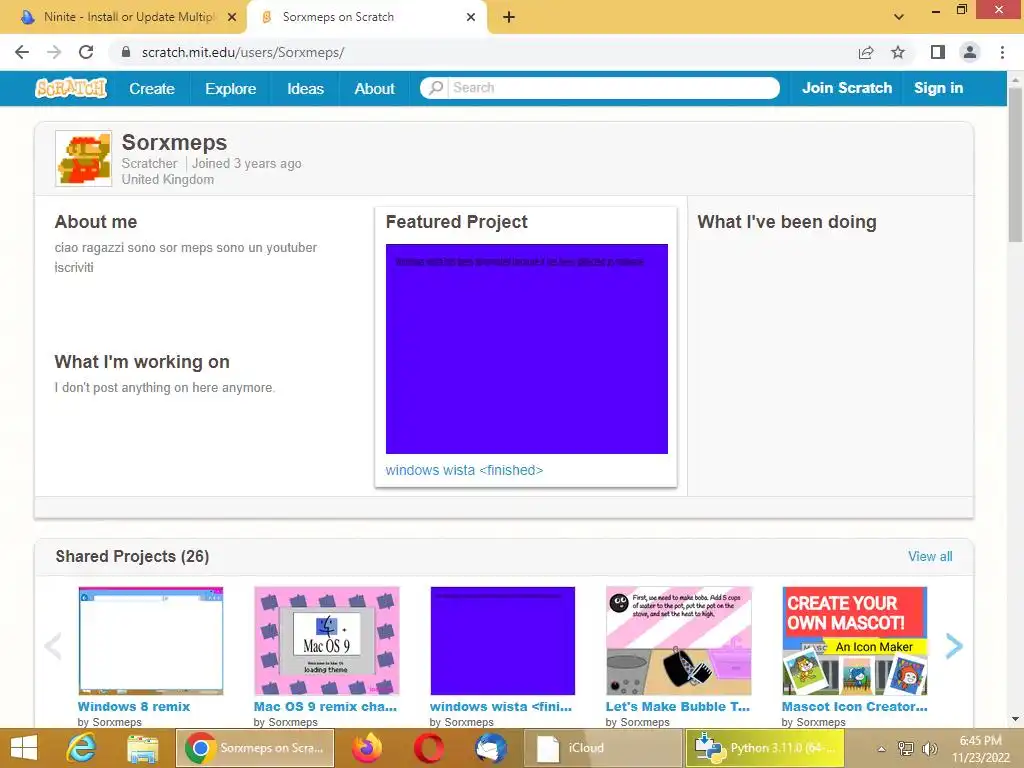Click the Chrome Sorxmeps taskbar button
Viewport: 1024px width, 768px height.
(x=255, y=748)
